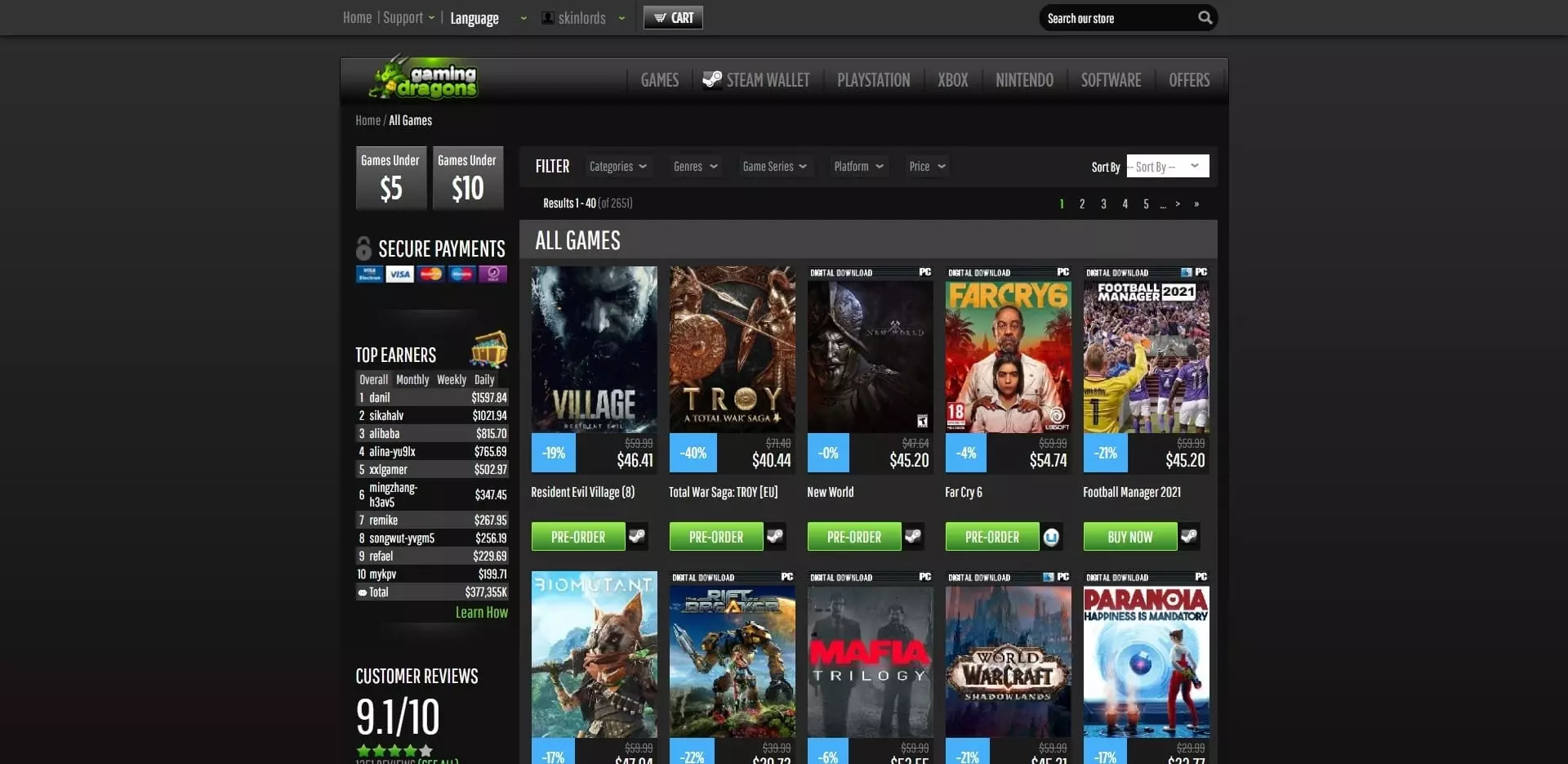Screen dimensions: 1568x764
Task: Click the Steam icon beside Resident Evil Village
Action: tap(637, 536)
